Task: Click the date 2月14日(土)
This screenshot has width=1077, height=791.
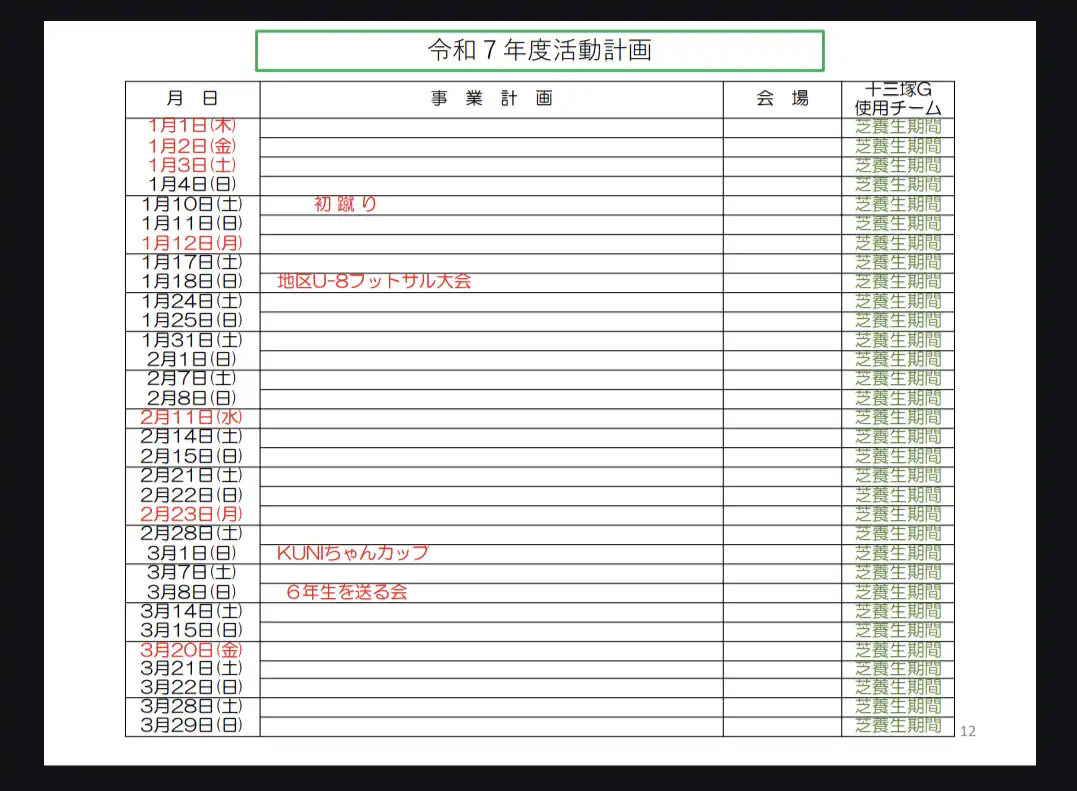Action: point(192,436)
